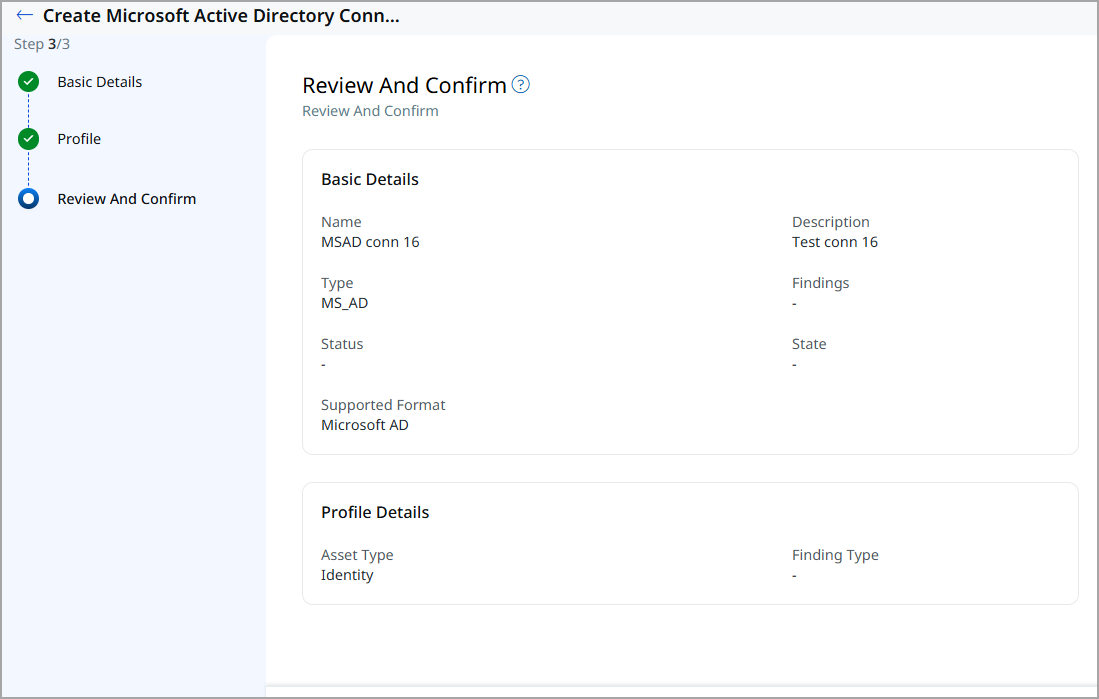Click the Microsoft AD supported format value
This screenshot has width=1099, height=699.
coord(364,425)
